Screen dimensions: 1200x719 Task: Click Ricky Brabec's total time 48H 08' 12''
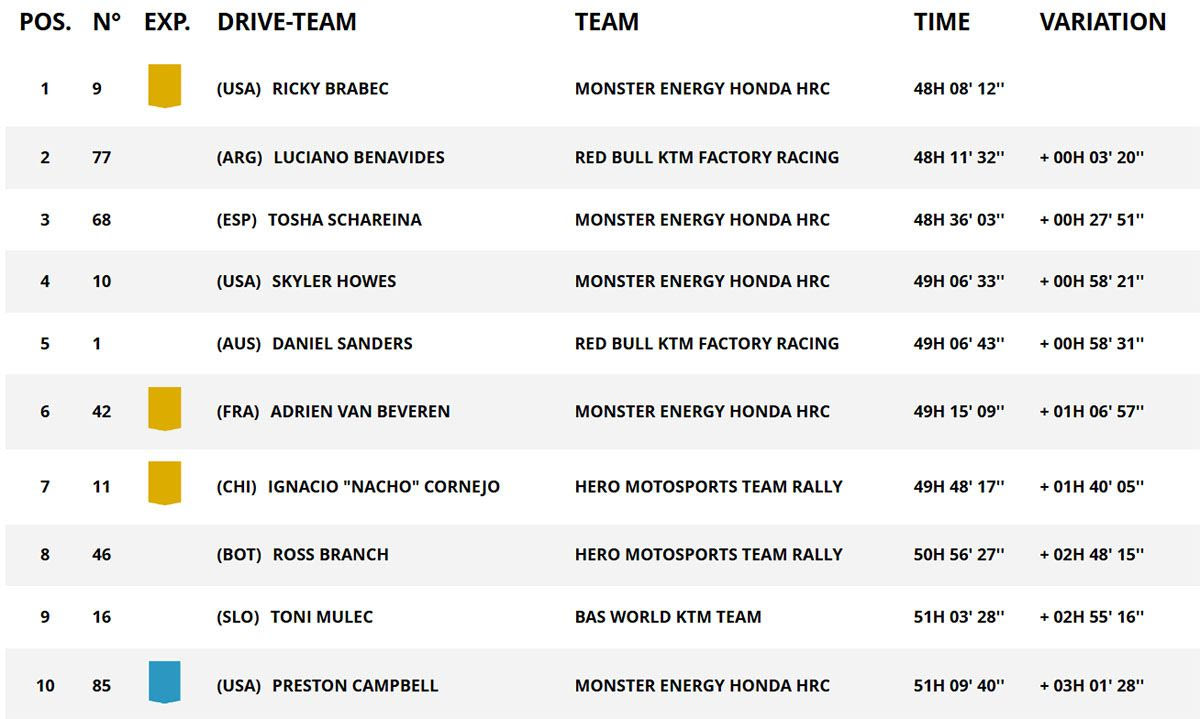[x=958, y=89]
